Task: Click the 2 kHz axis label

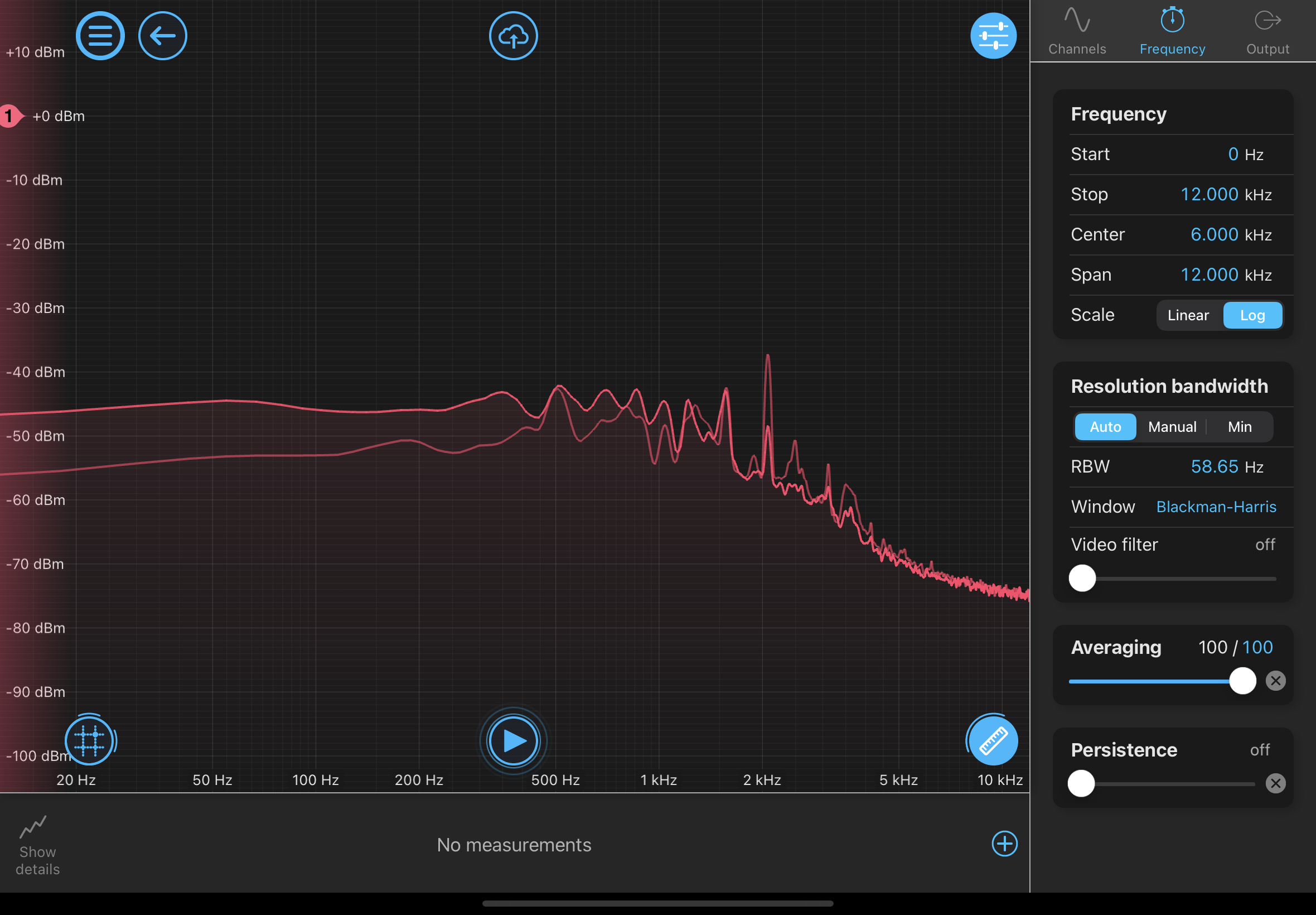Action: (762, 779)
